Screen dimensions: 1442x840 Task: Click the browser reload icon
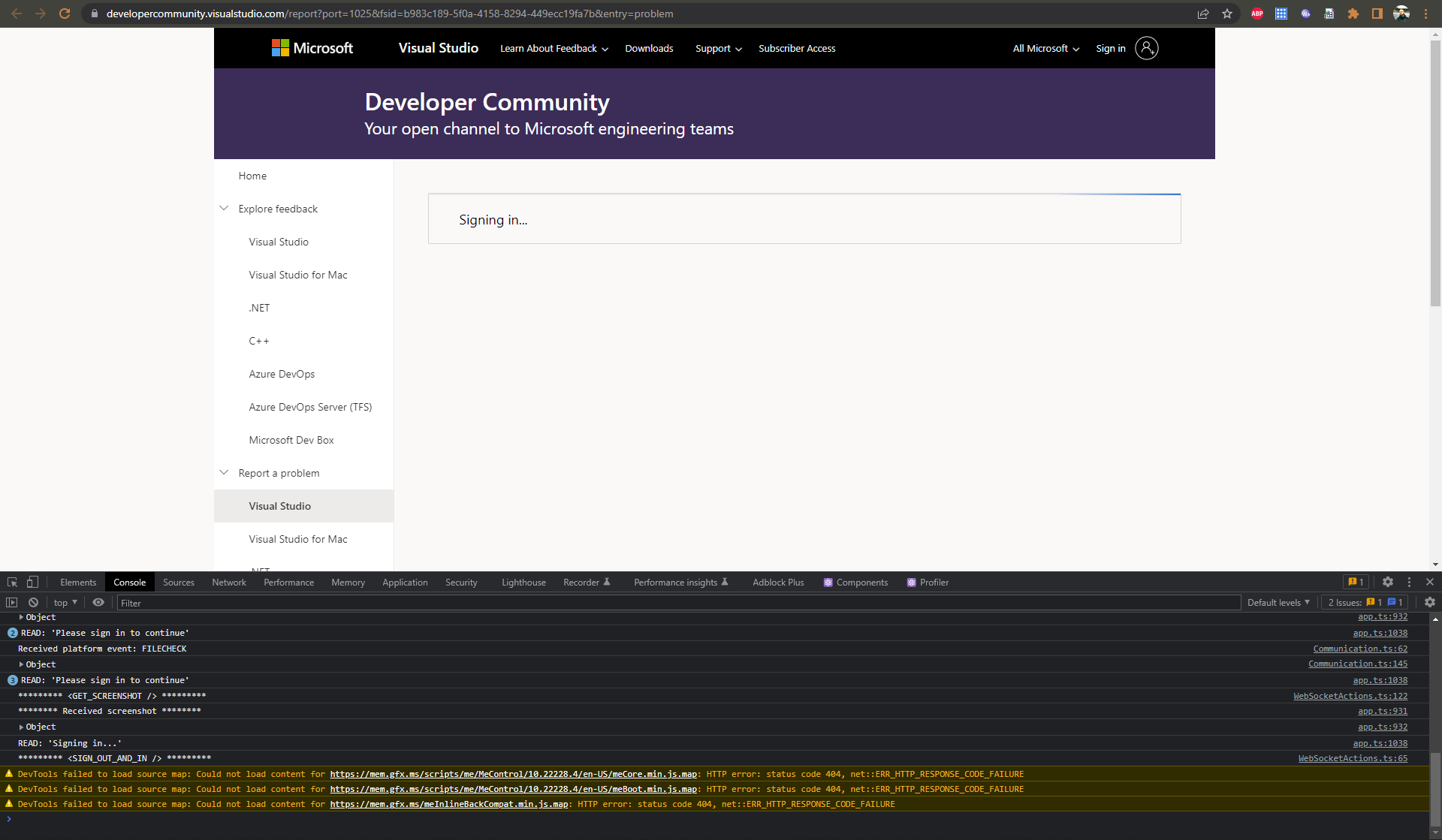65,14
